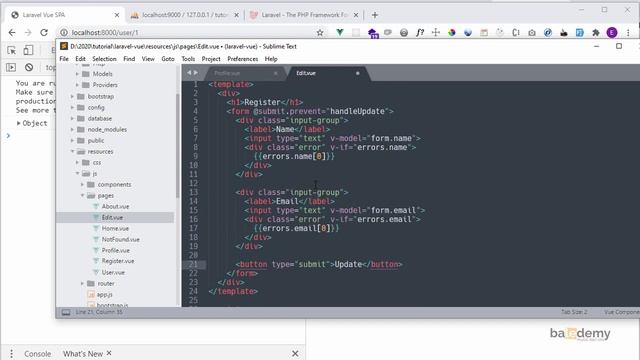640x360 pixels.
Task: Bookmark this page with the star icon
Action: [320, 33]
